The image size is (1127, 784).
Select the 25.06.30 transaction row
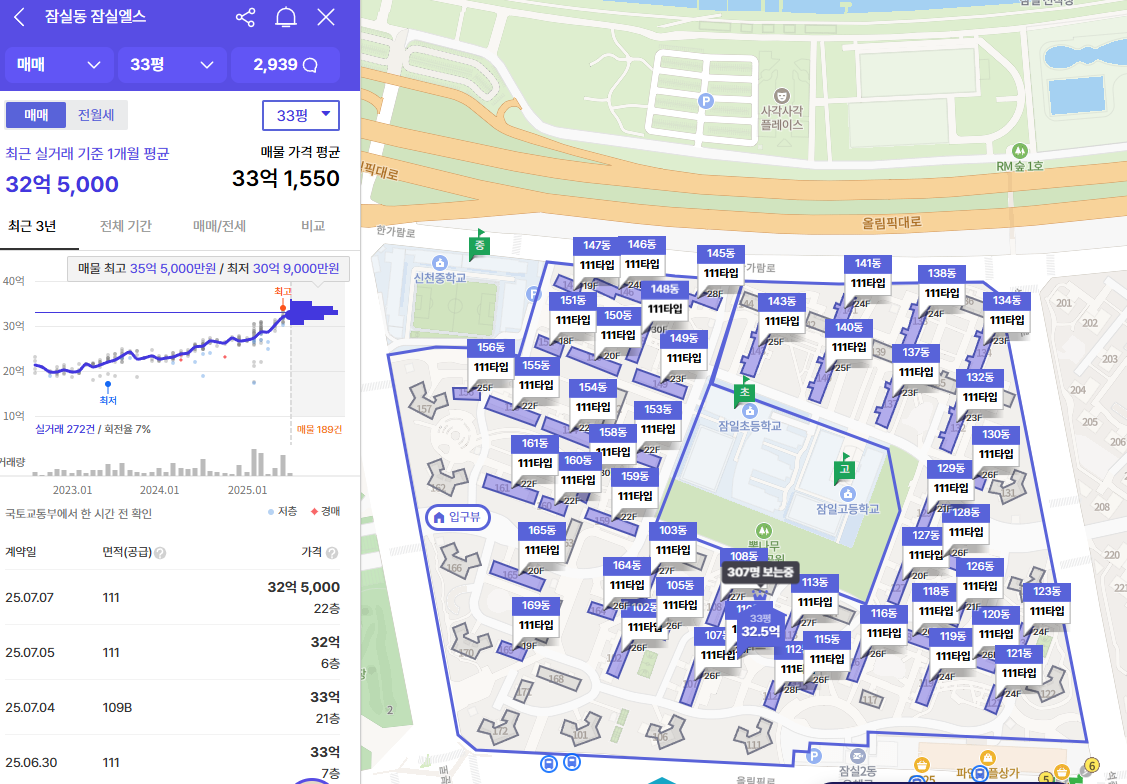tap(172, 760)
